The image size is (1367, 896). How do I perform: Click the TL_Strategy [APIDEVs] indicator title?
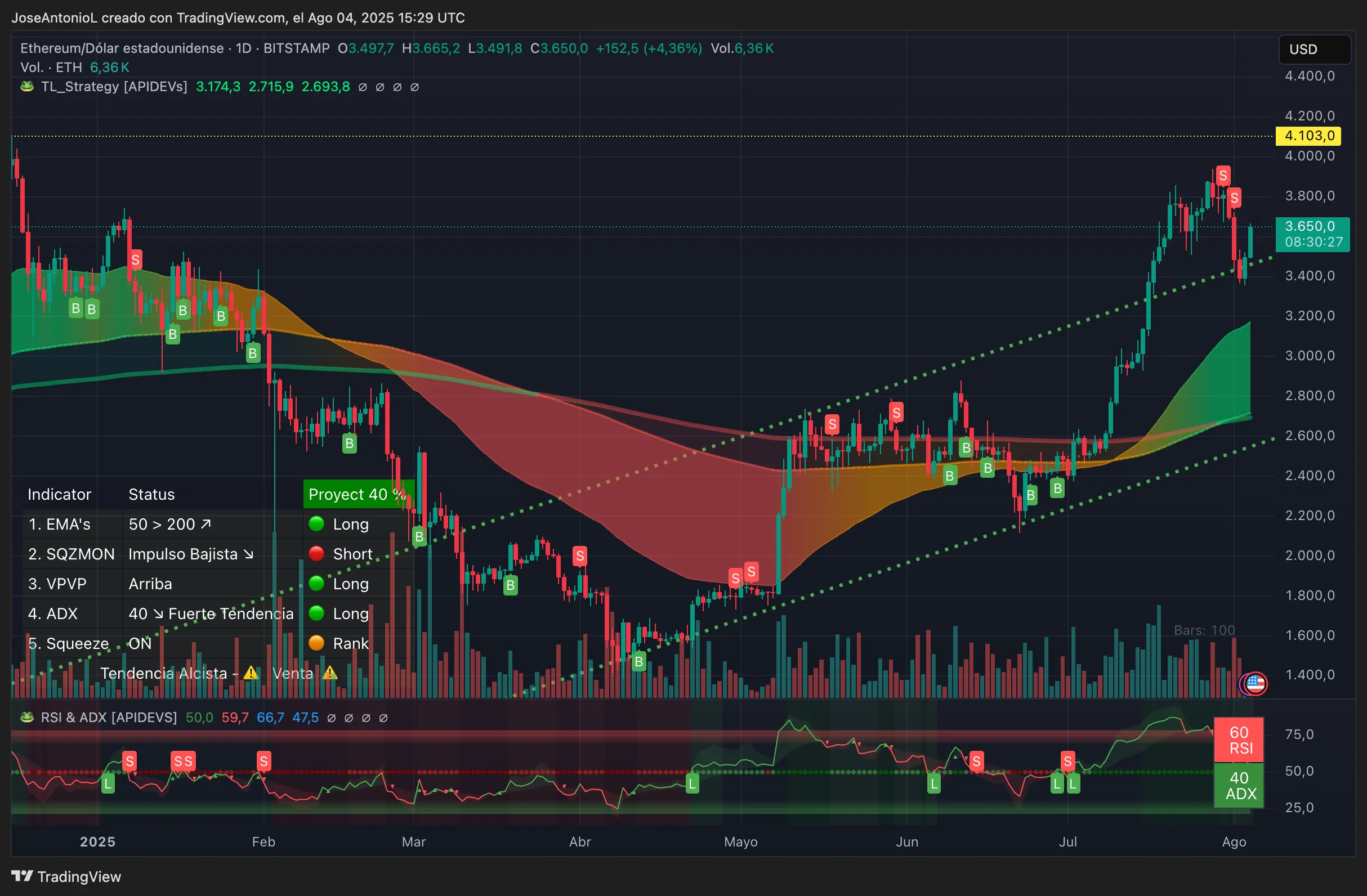114,87
